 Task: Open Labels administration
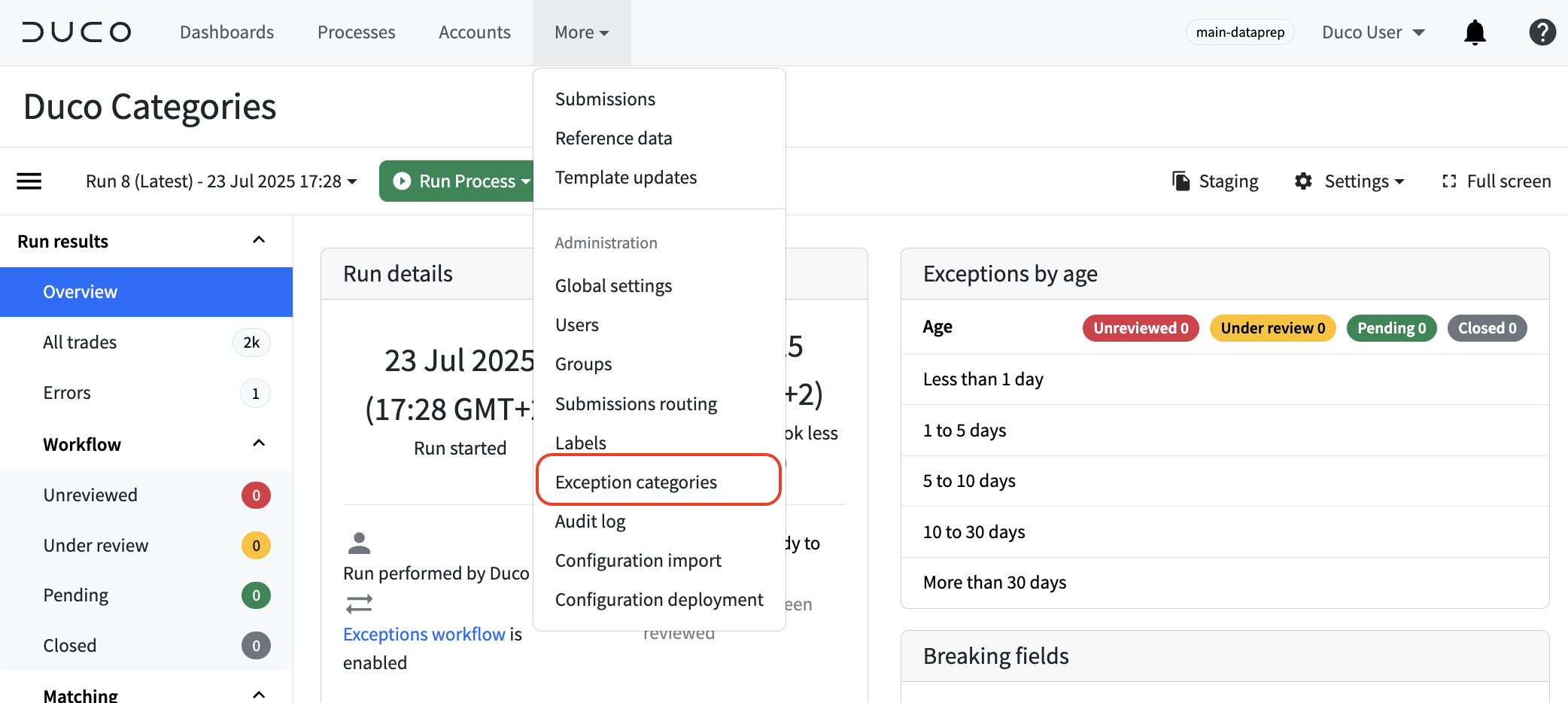click(x=659, y=442)
